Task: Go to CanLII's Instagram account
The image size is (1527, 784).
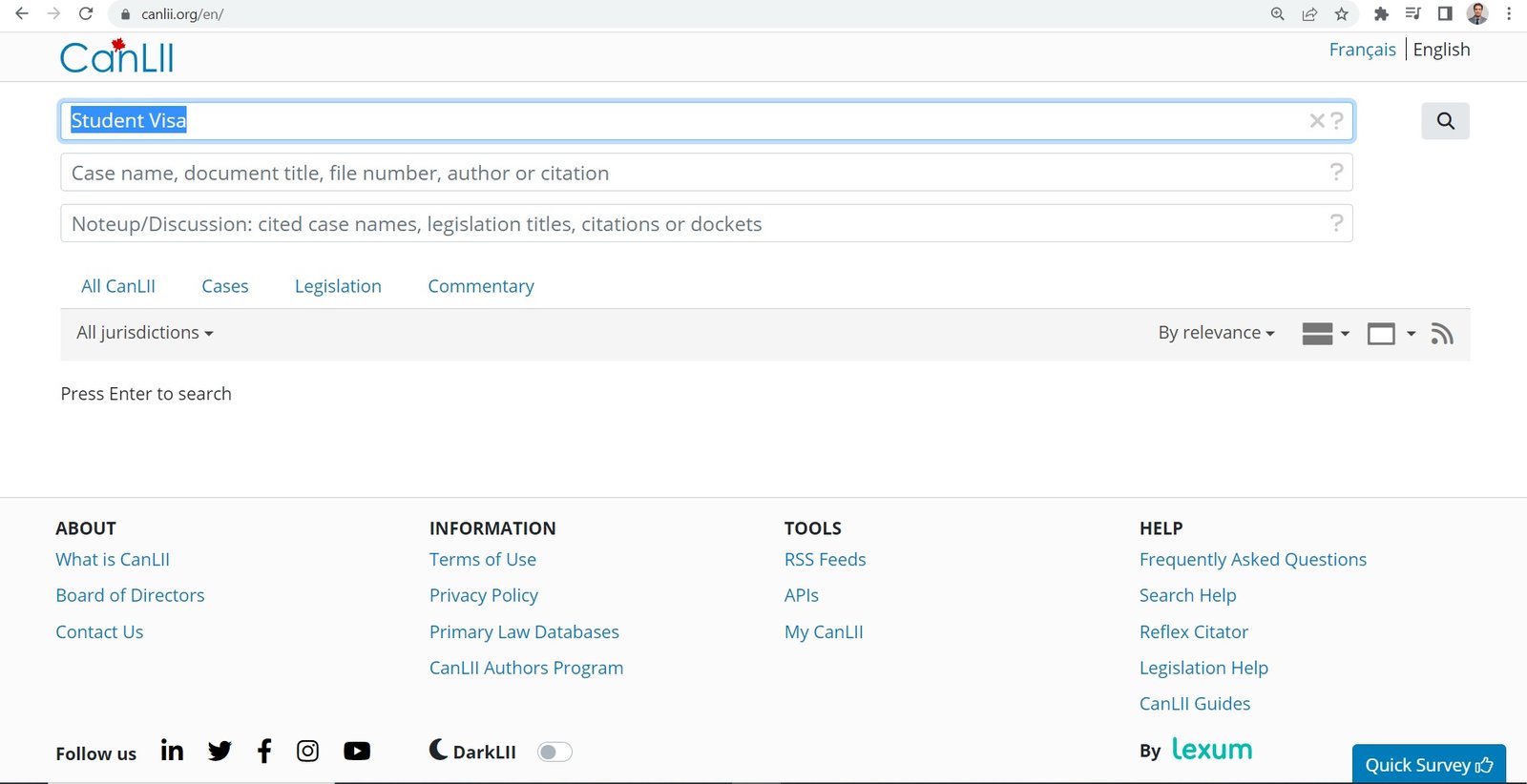Action: click(307, 752)
